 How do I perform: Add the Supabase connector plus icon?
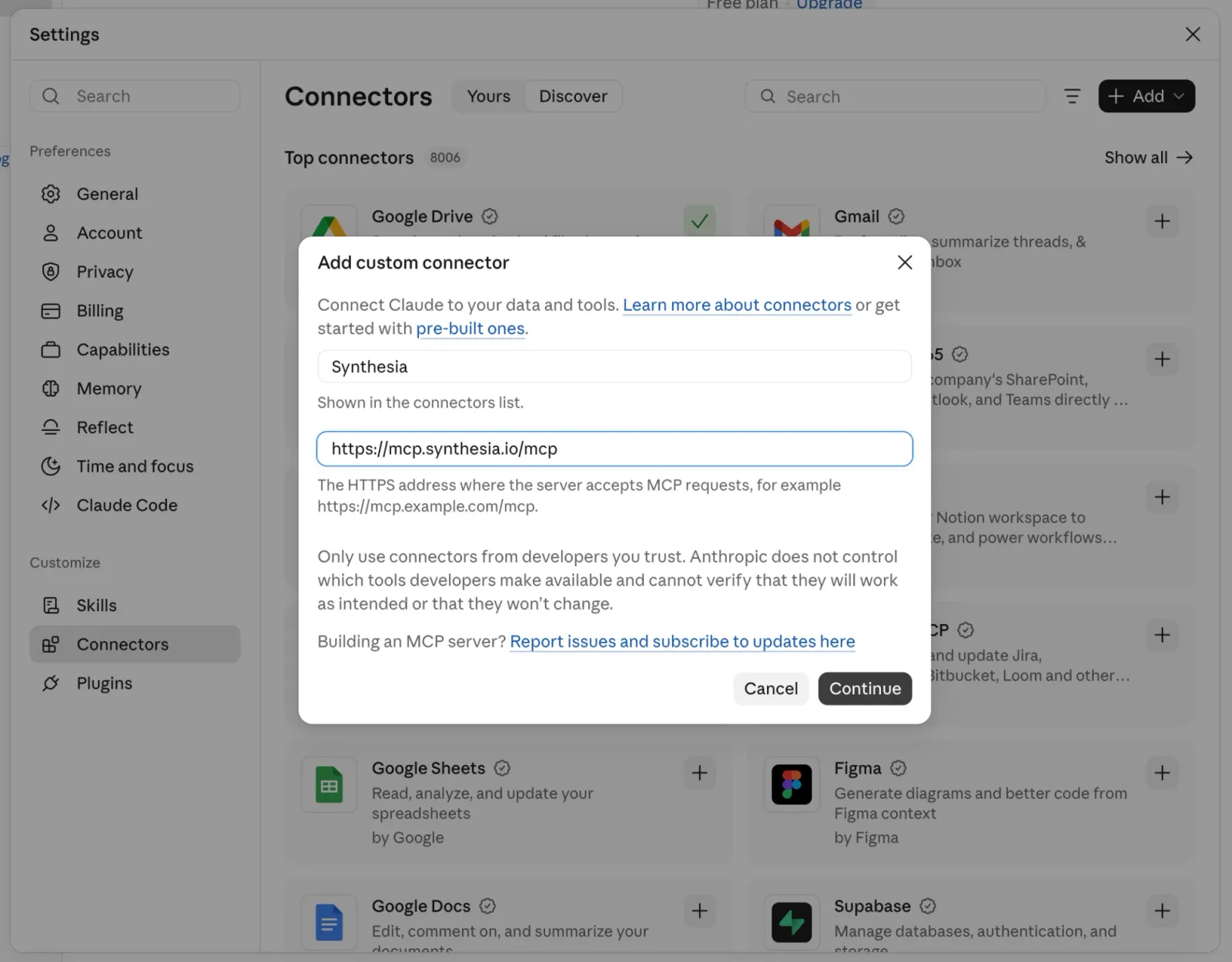click(x=1162, y=910)
